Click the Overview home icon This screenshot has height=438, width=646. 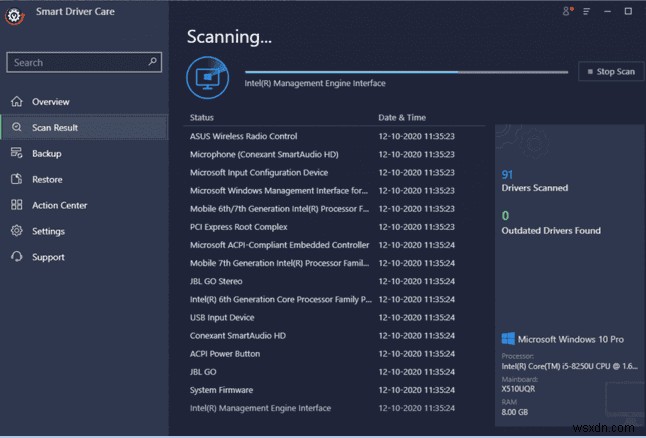pos(16,102)
